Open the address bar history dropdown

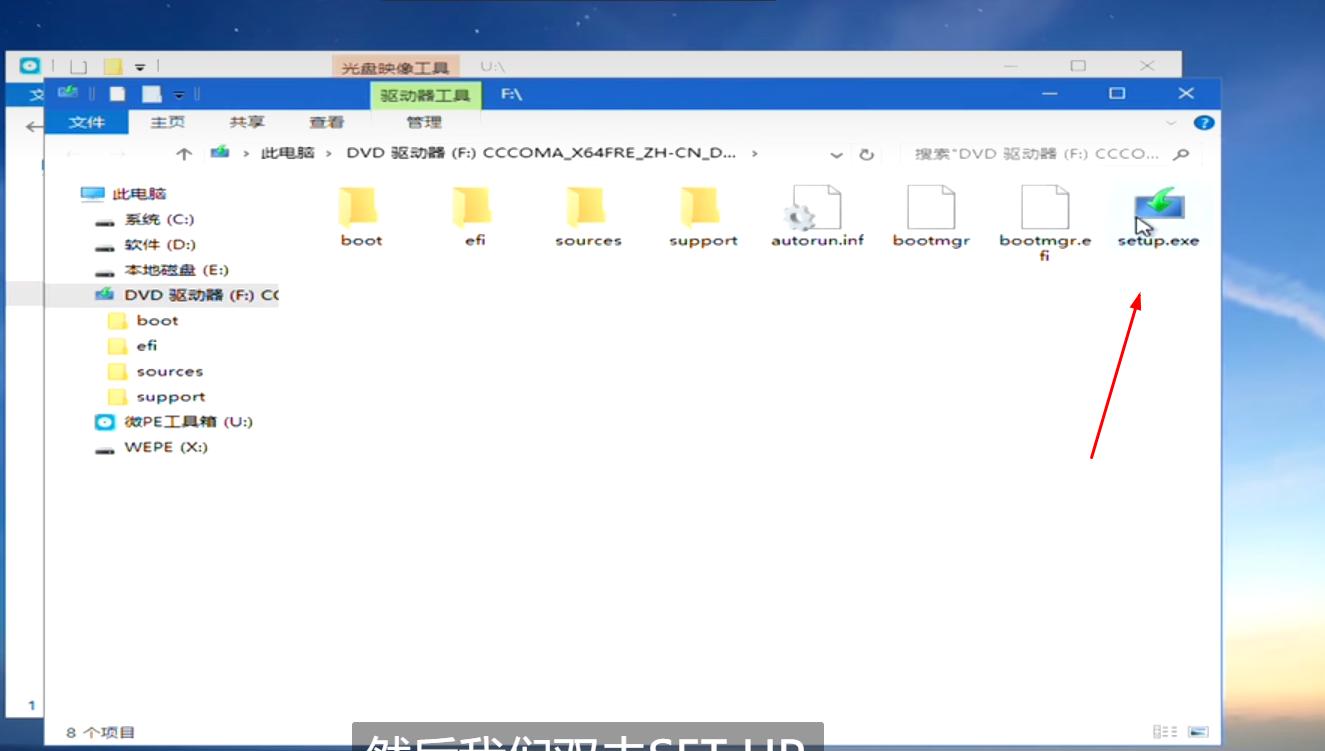tap(836, 154)
